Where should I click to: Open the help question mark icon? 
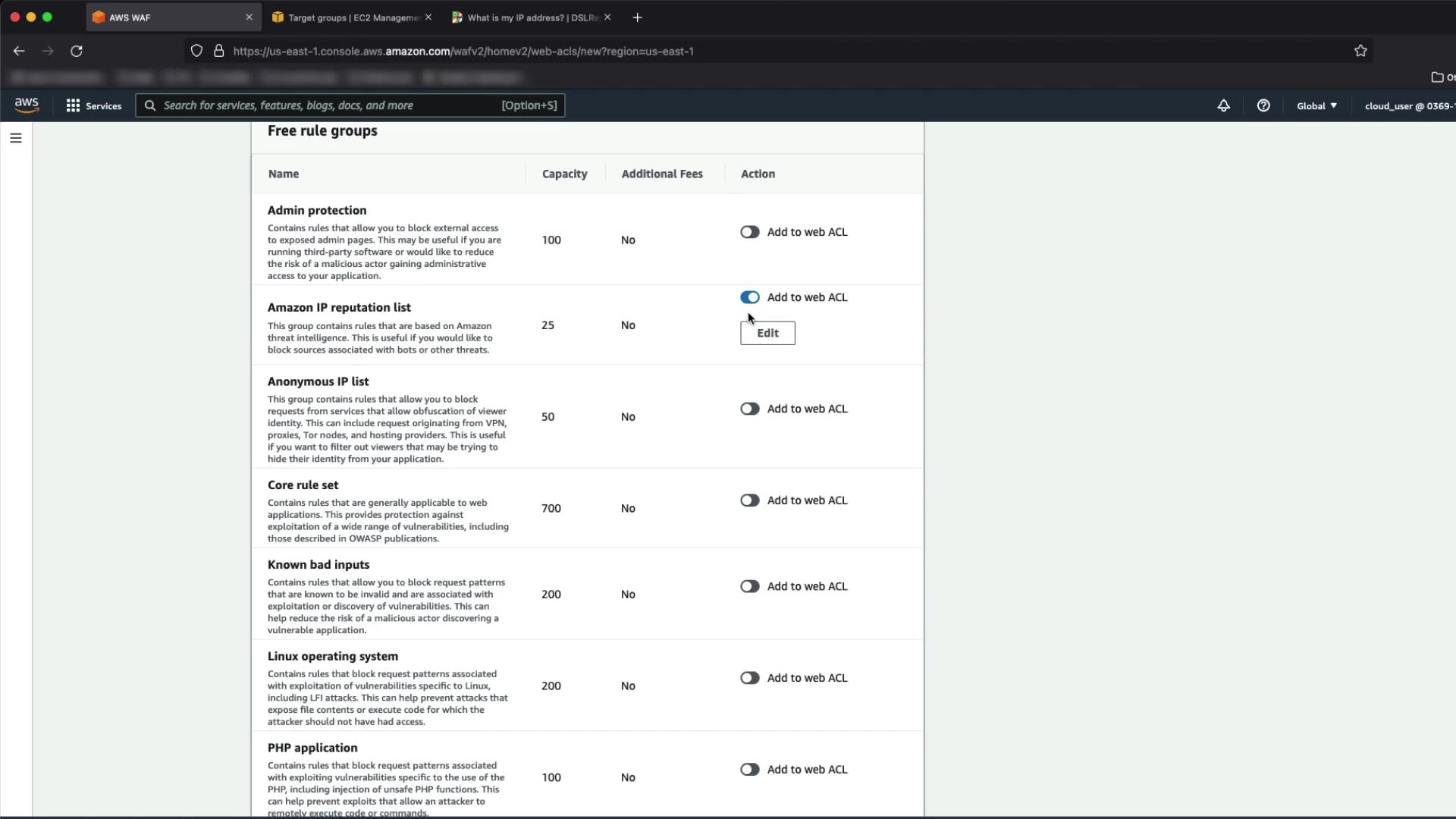pyautogui.click(x=1263, y=106)
